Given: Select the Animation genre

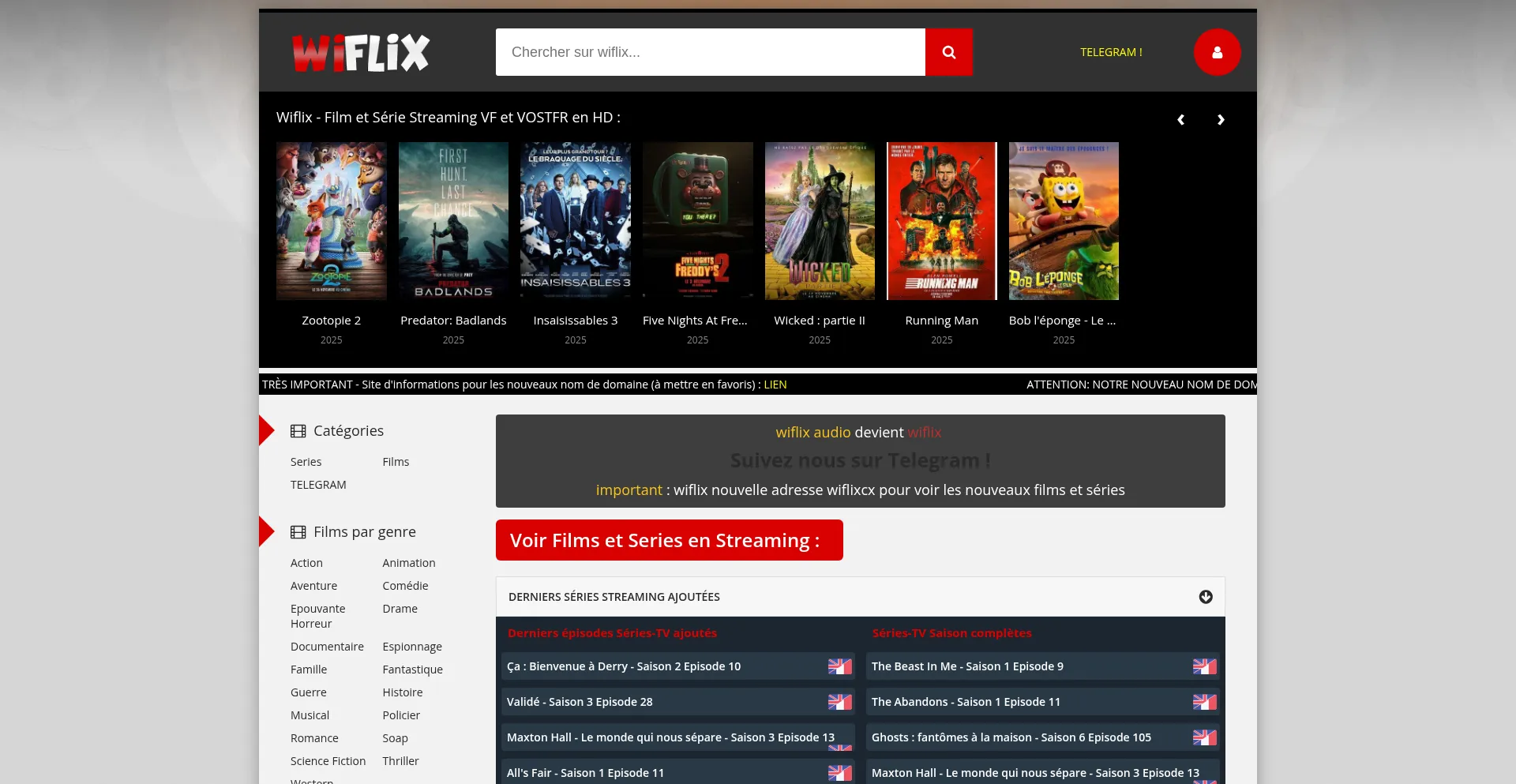Looking at the screenshot, I should [409, 563].
